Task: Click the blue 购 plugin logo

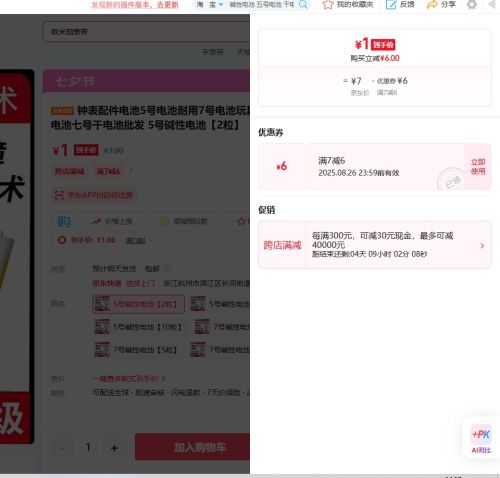Action: pyautogui.click(x=64, y=221)
